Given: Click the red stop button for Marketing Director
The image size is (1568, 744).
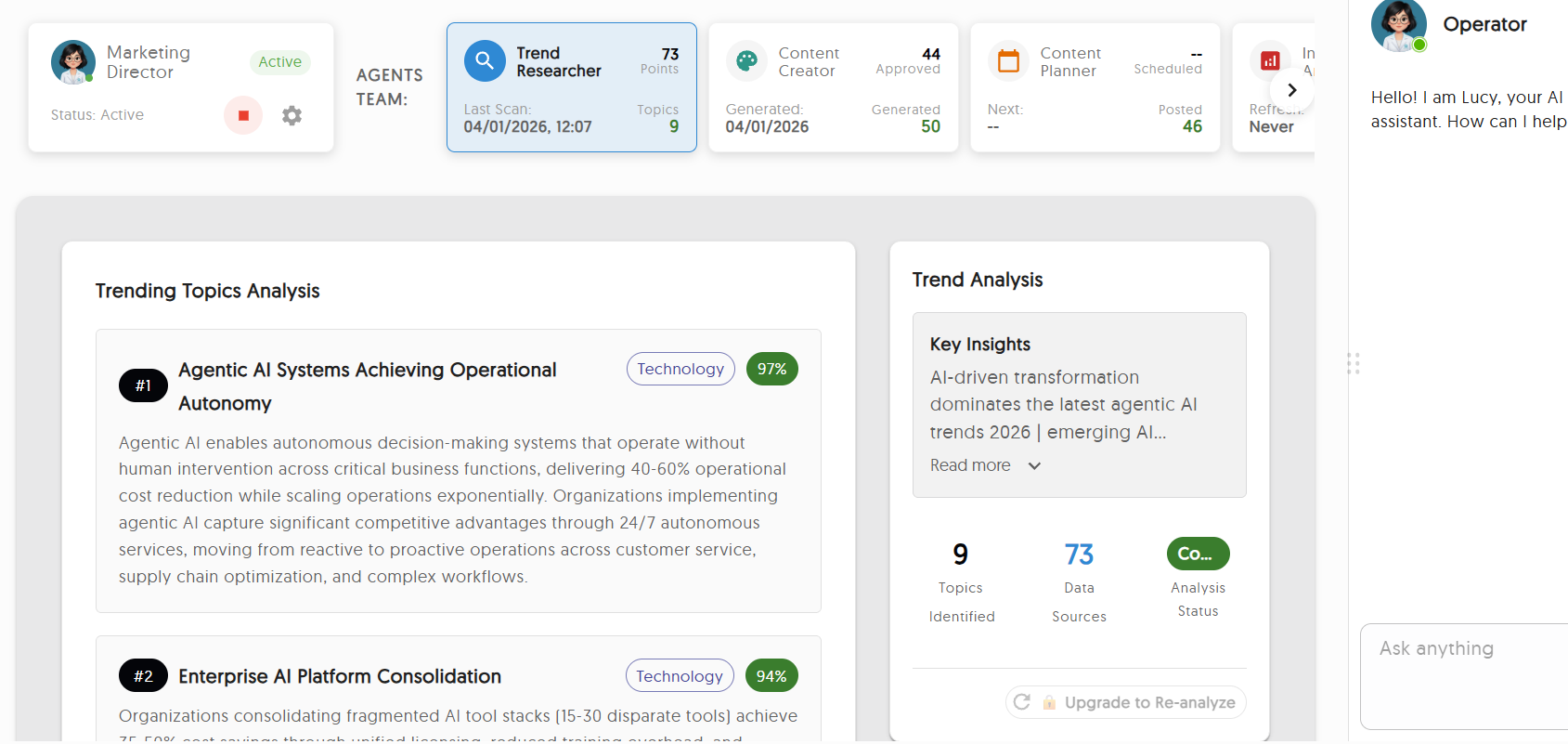Looking at the screenshot, I should [x=243, y=116].
